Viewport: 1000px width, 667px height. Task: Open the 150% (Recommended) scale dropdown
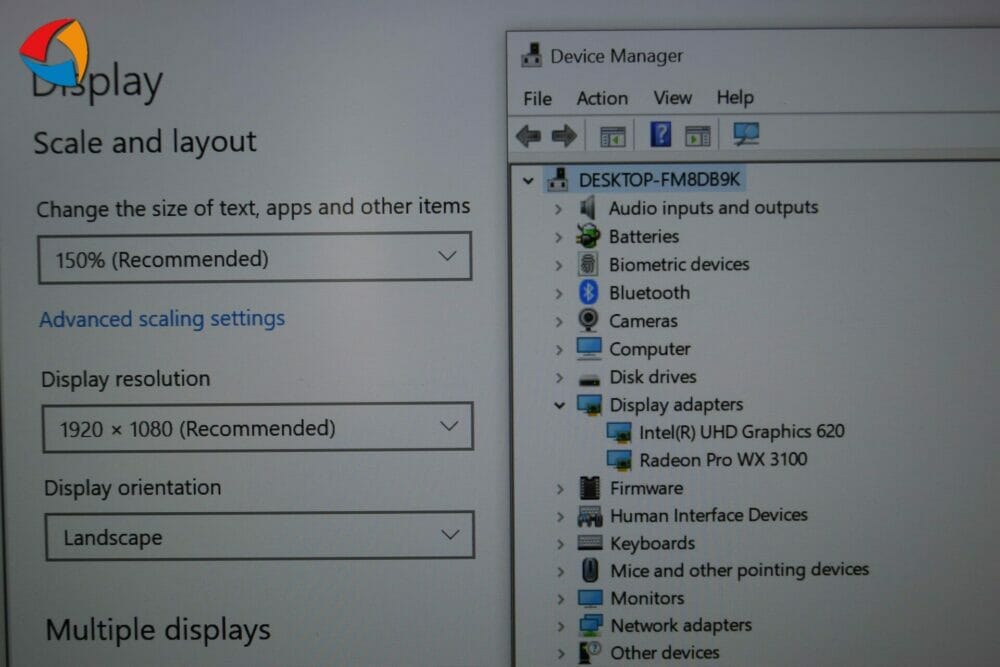(x=254, y=258)
